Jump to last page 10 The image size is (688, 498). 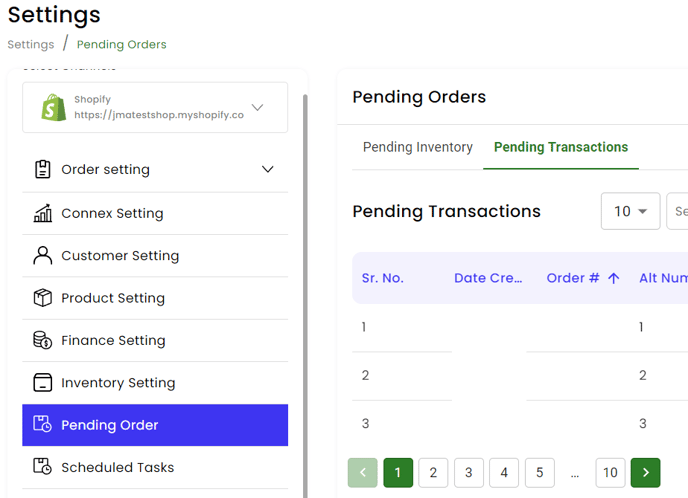coord(610,473)
